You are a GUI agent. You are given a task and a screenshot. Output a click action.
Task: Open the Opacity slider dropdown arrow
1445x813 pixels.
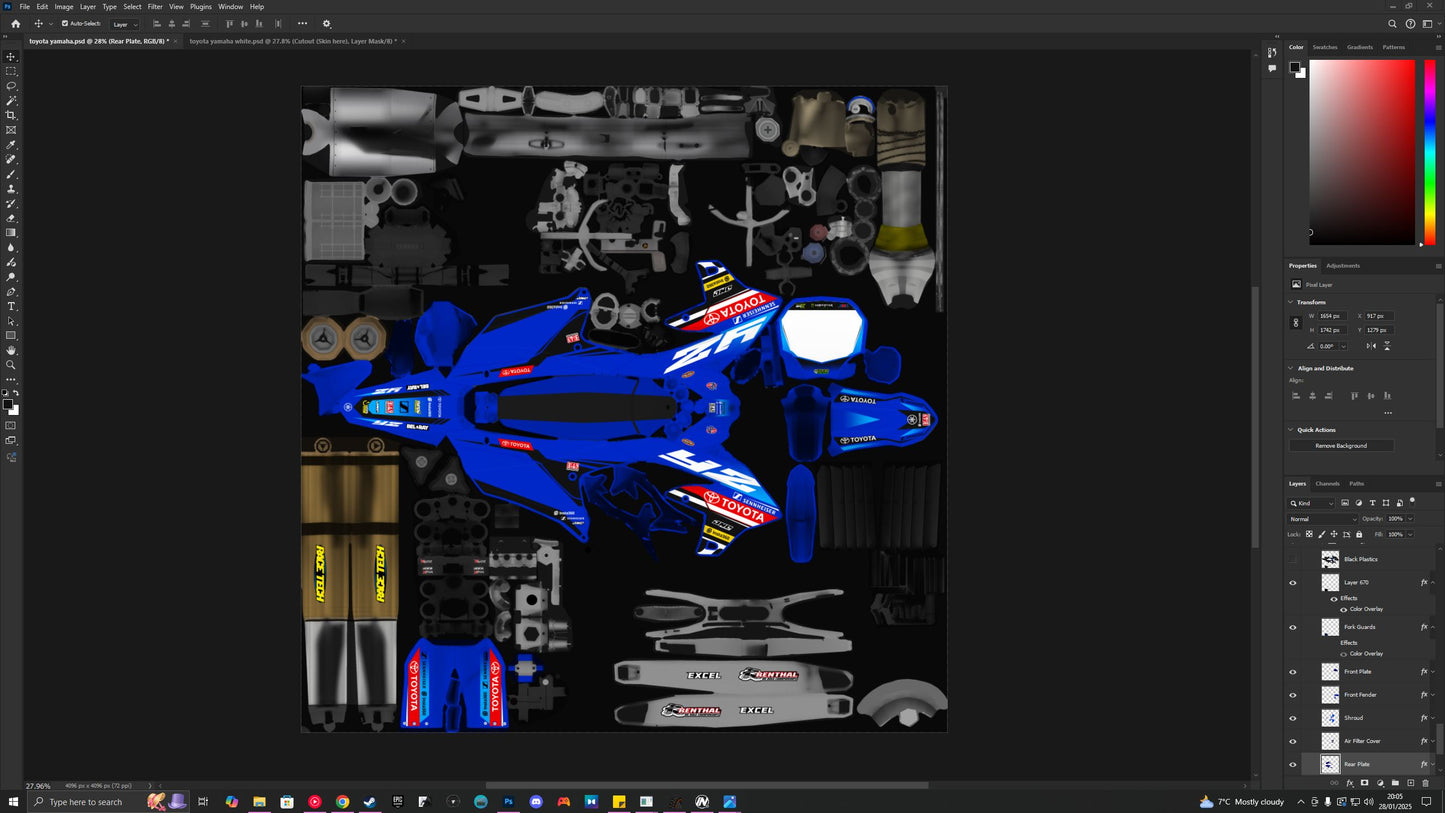click(x=1410, y=519)
